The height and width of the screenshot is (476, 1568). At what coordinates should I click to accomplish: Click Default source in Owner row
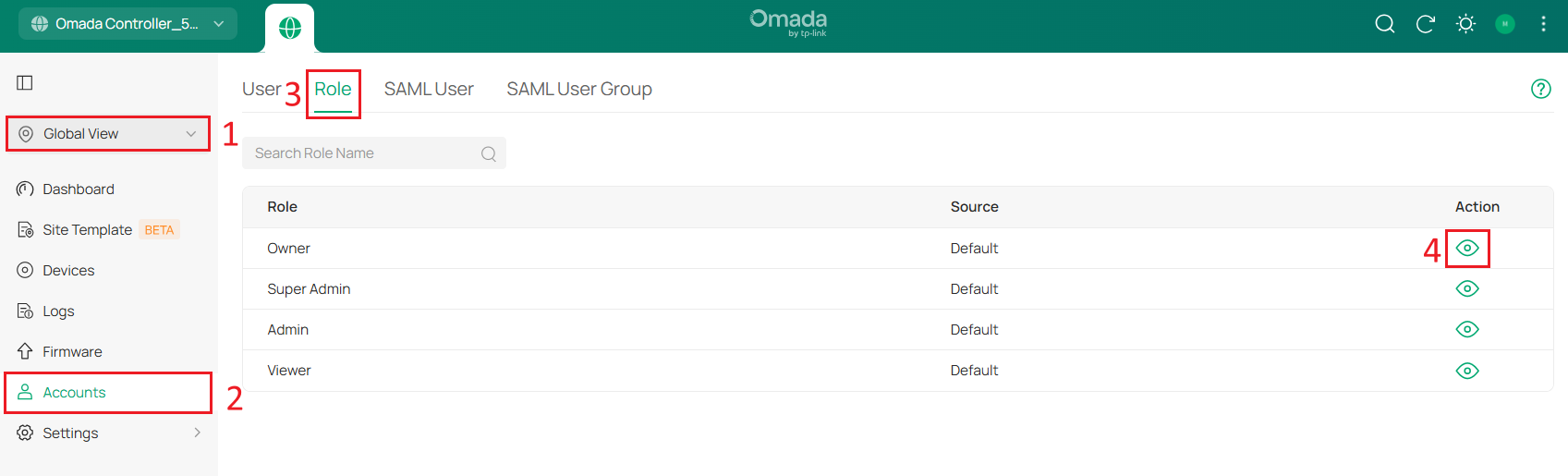[x=974, y=249]
